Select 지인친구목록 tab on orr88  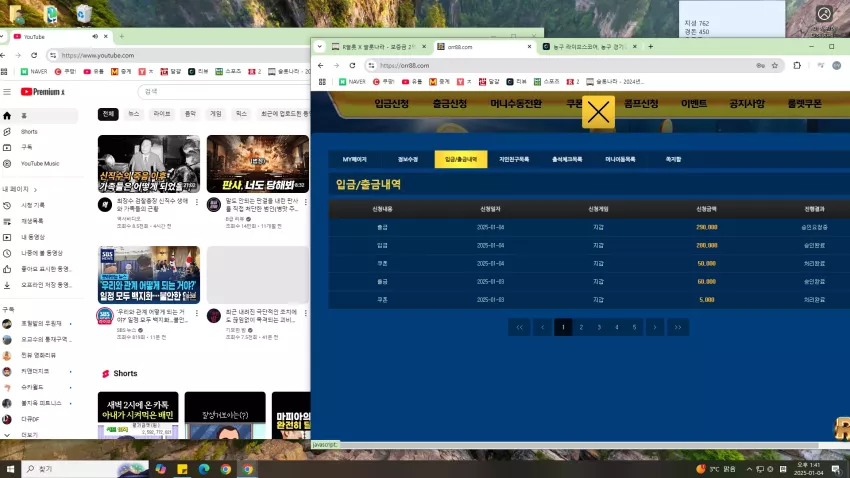click(514, 159)
